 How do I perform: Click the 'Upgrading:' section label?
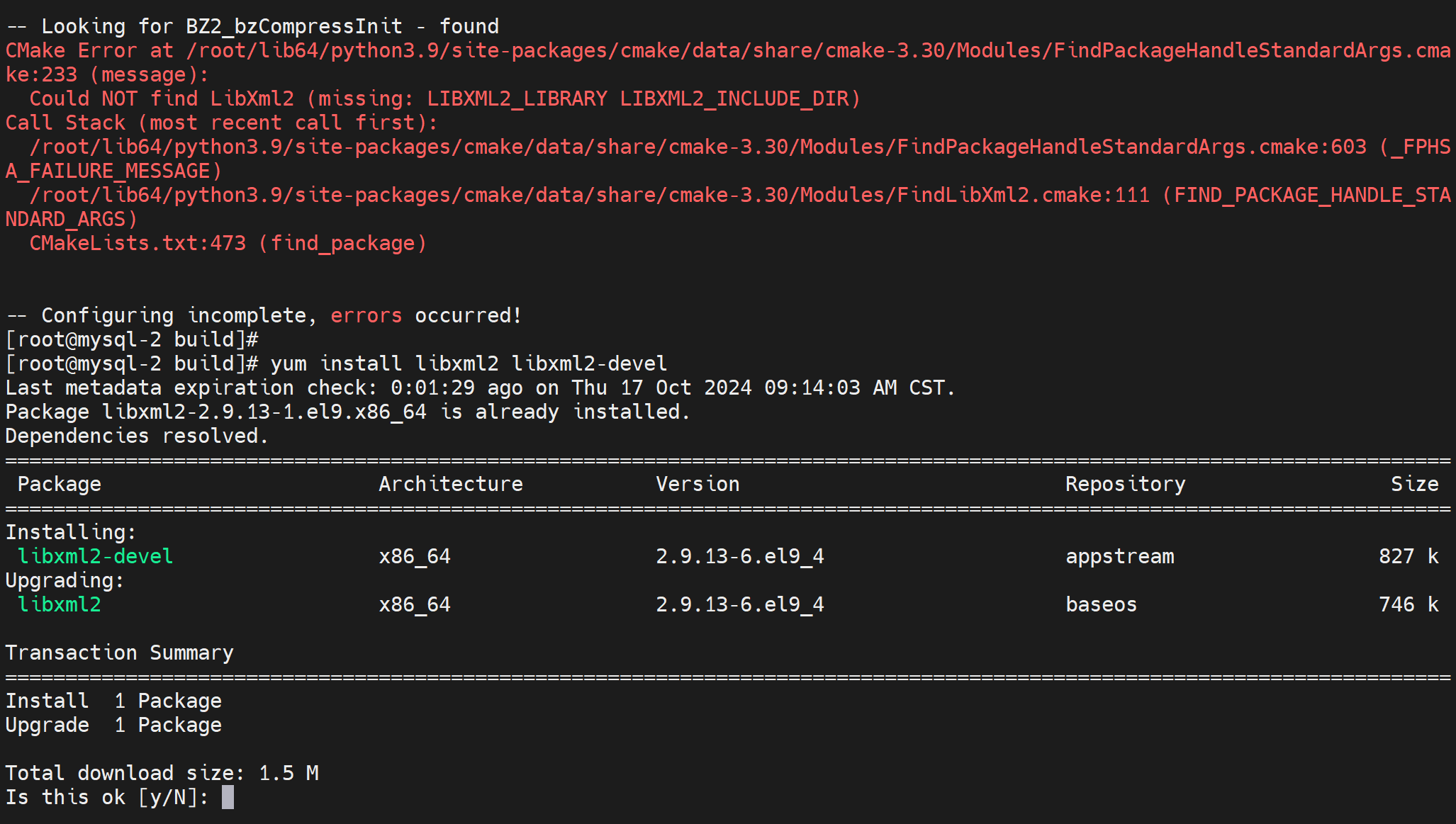[65, 580]
